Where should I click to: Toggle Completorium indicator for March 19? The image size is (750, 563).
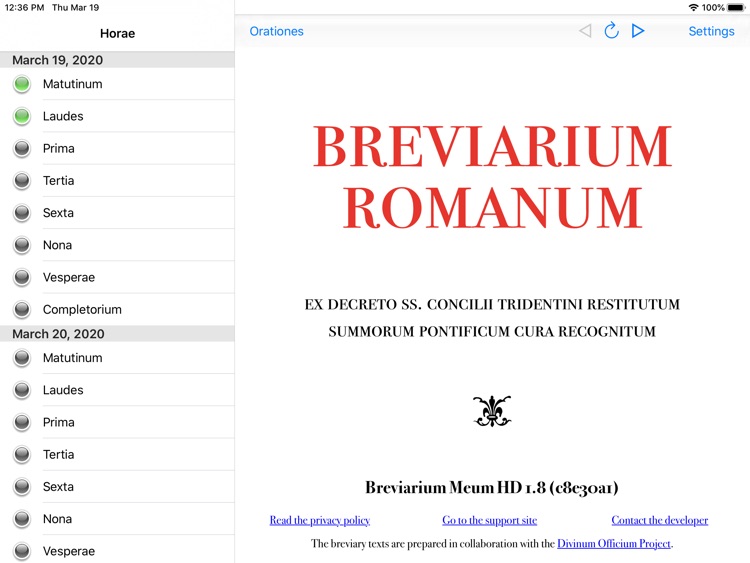pos(22,309)
